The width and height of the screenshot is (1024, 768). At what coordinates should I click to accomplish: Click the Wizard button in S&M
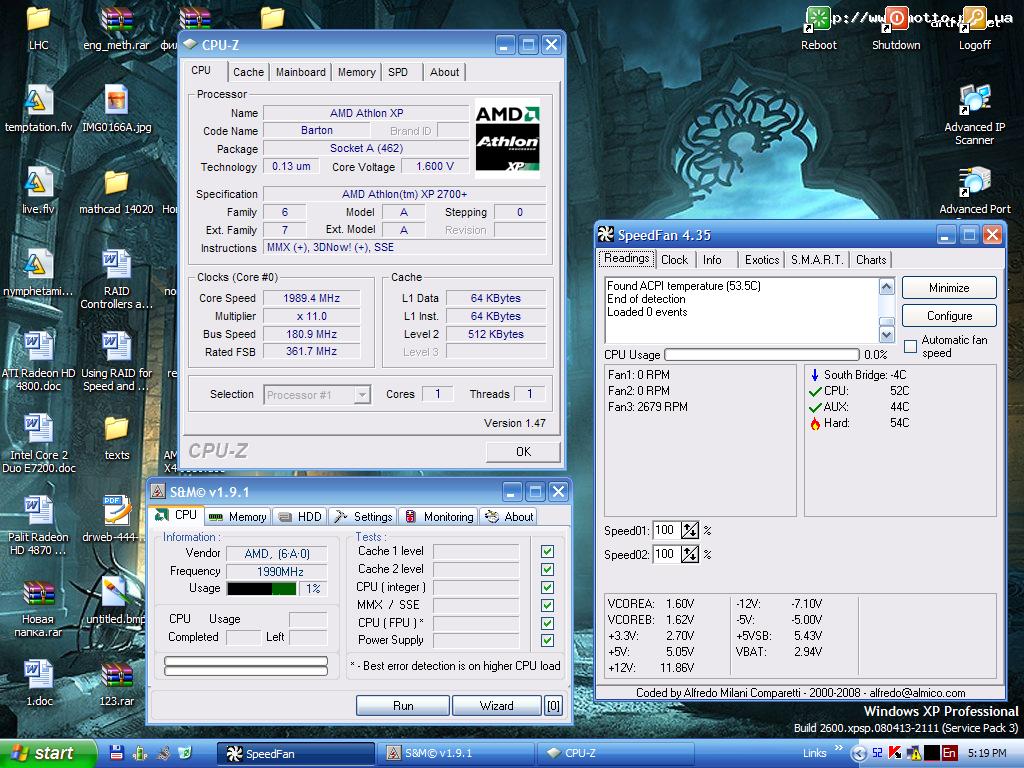point(496,705)
